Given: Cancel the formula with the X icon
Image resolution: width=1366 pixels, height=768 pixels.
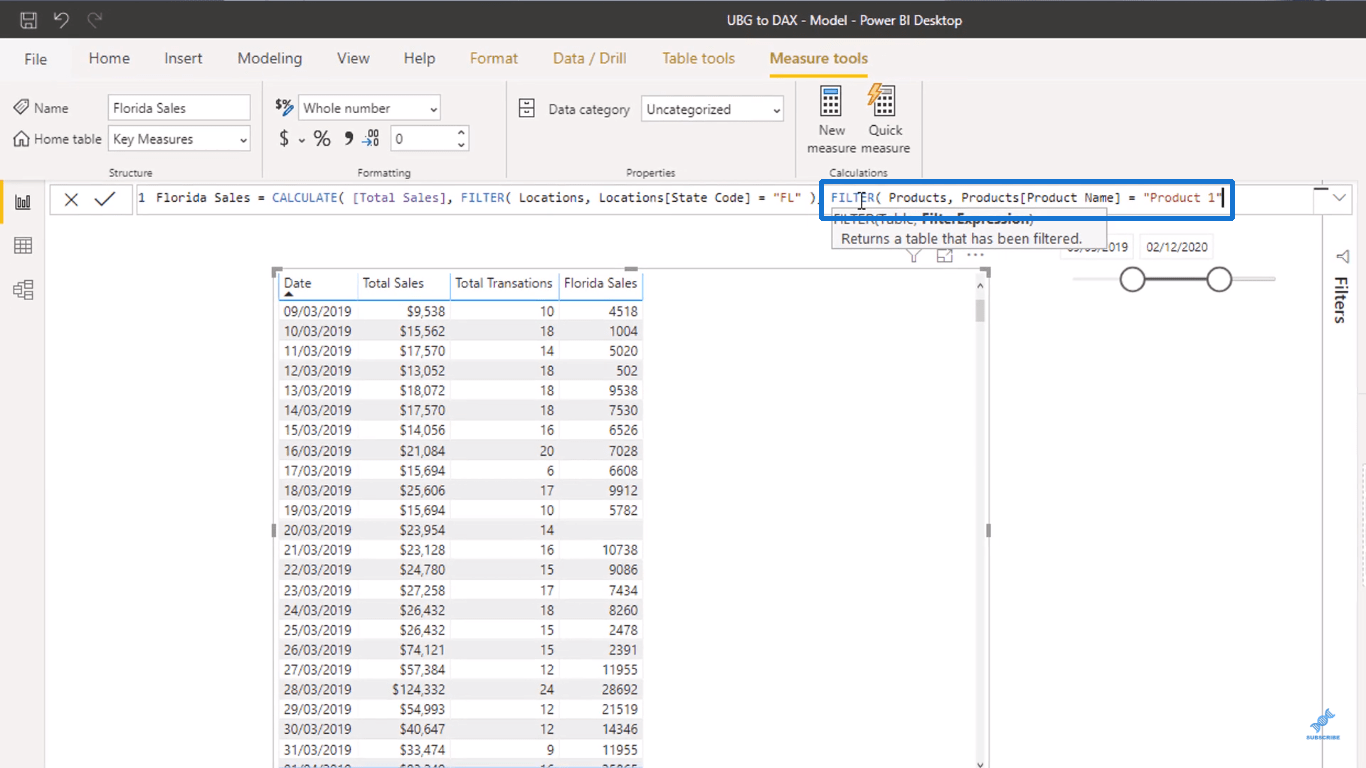Looking at the screenshot, I should click(71, 199).
